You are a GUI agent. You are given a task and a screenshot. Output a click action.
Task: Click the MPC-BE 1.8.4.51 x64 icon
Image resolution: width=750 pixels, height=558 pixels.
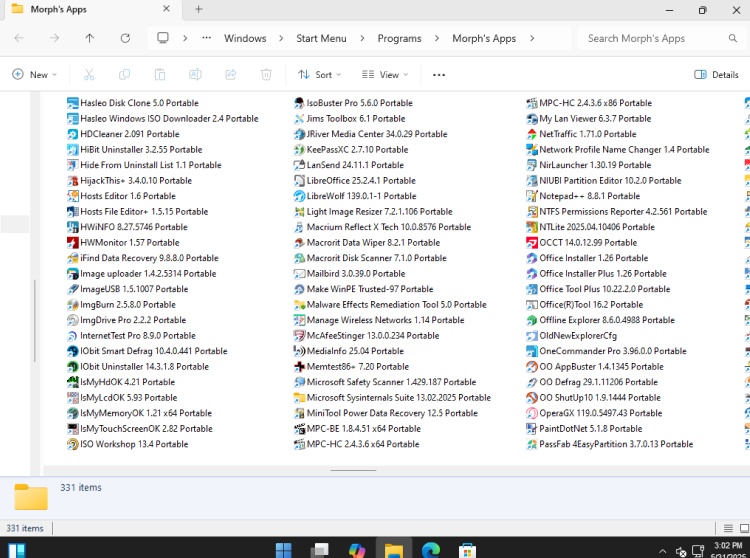[x=299, y=429]
